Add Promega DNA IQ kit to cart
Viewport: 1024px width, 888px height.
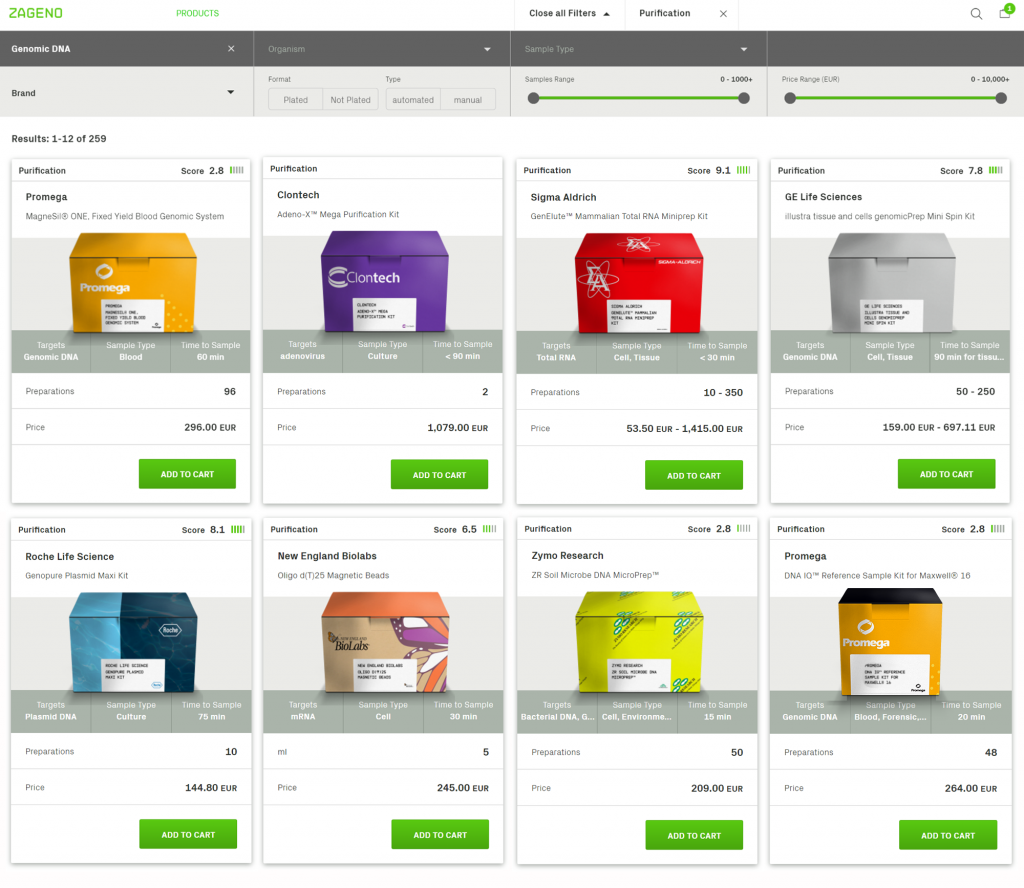[x=948, y=835]
